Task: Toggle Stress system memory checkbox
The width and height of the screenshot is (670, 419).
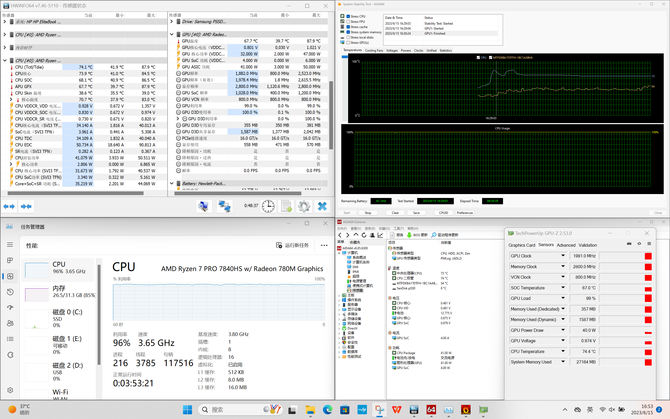Action: point(348,32)
